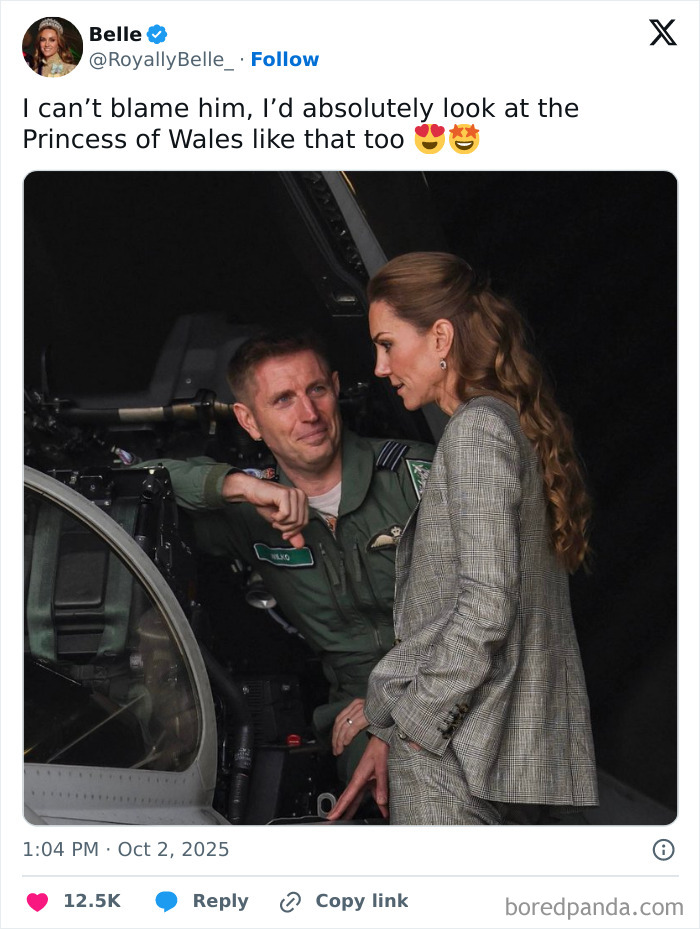Like the post using the heart icon
This screenshot has height=929, width=700.
tap(37, 901)
